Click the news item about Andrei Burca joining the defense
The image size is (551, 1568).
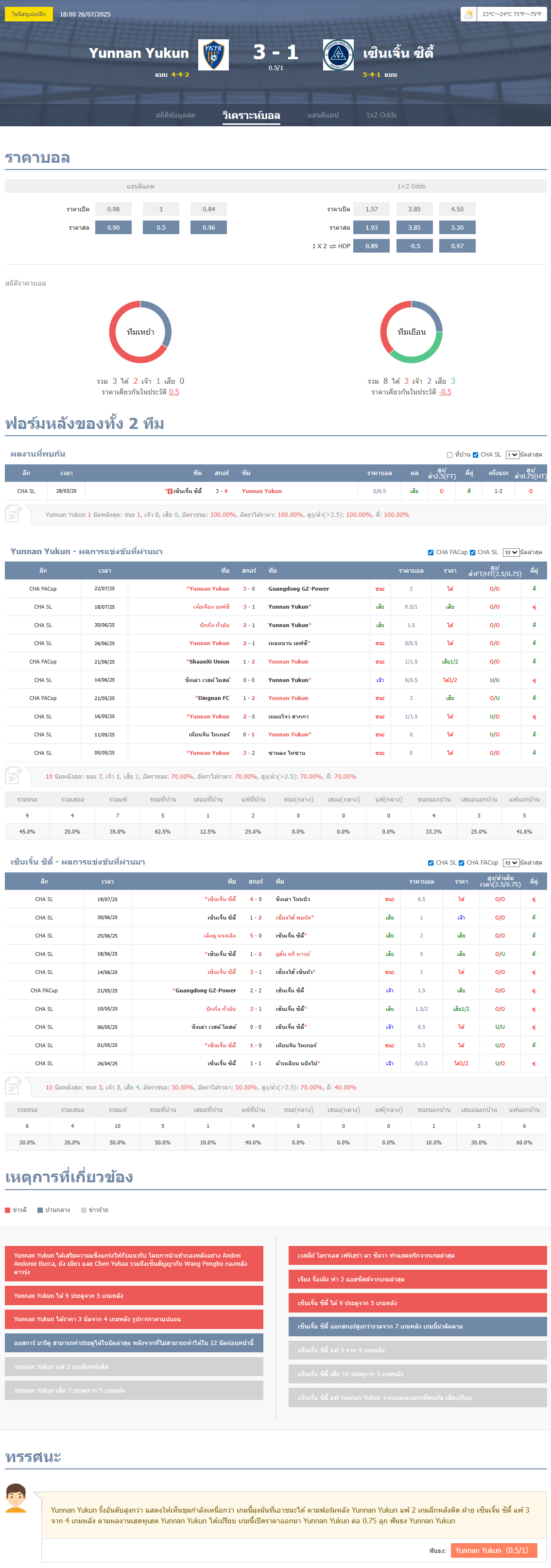134,1263
